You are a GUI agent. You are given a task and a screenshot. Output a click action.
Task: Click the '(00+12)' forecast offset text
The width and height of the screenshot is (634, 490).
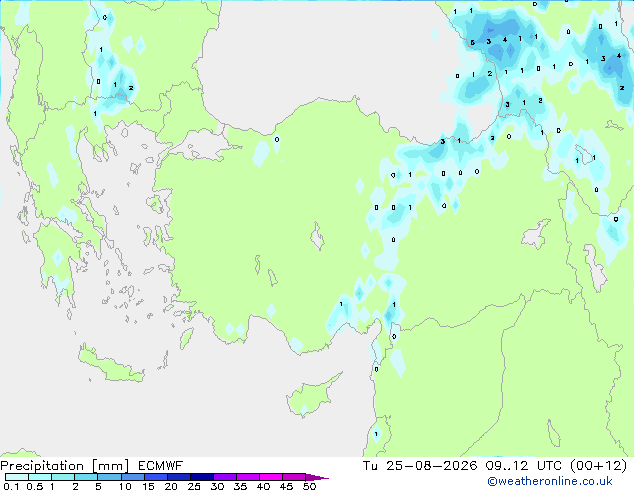coord(598,466)
